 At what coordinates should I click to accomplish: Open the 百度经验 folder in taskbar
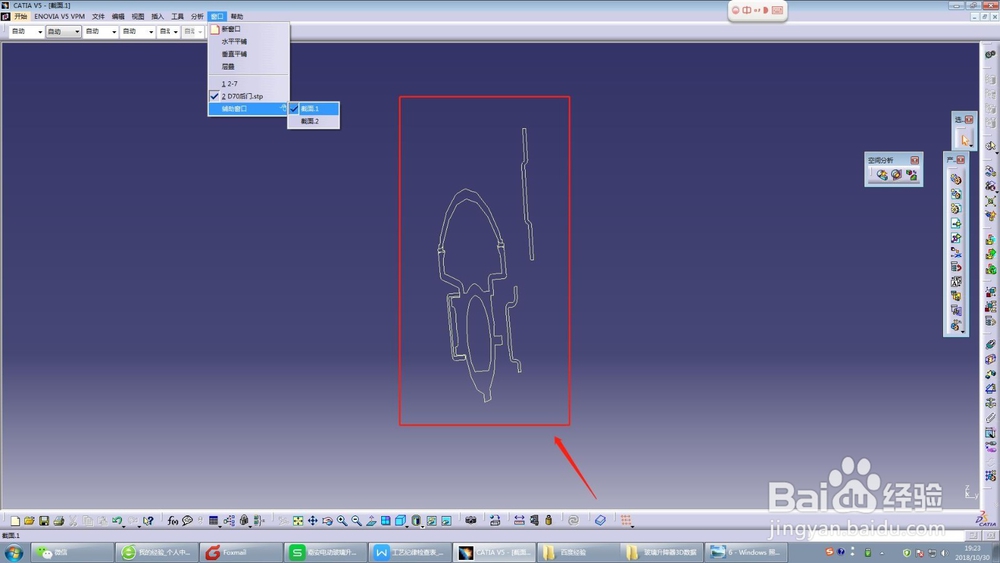pyautogui.click(x=577, y=552)
